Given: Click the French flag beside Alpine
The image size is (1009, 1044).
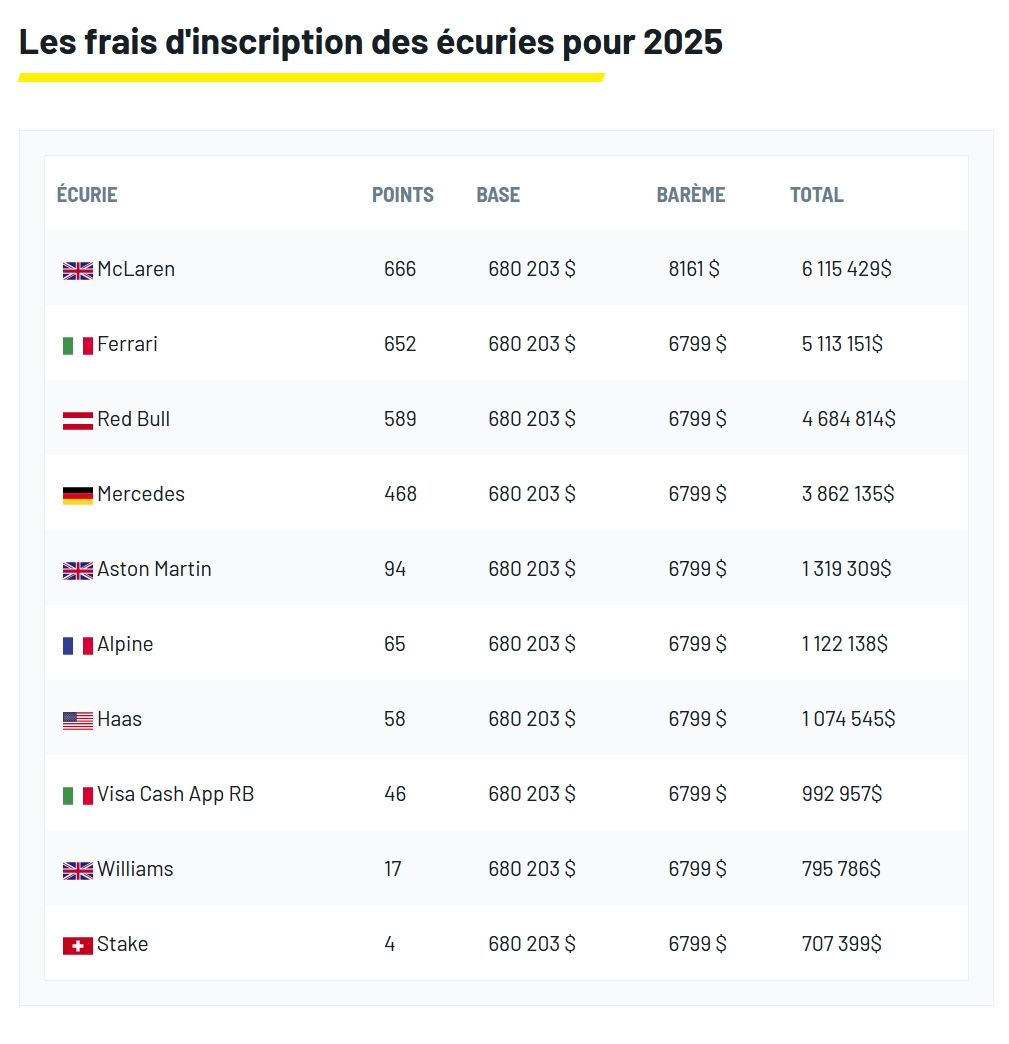Looking at the screenshot, I should [77, 645].
